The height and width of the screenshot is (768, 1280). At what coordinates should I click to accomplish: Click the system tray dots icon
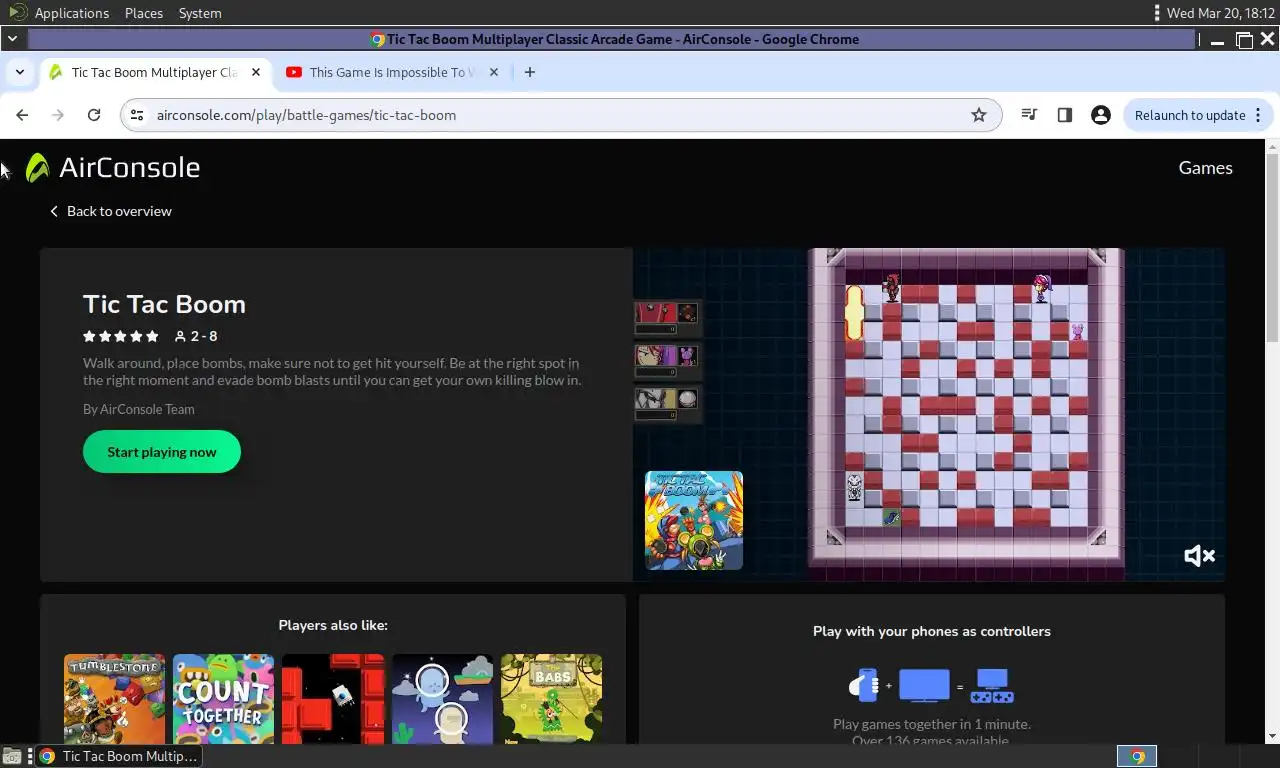click(1157, 13)
